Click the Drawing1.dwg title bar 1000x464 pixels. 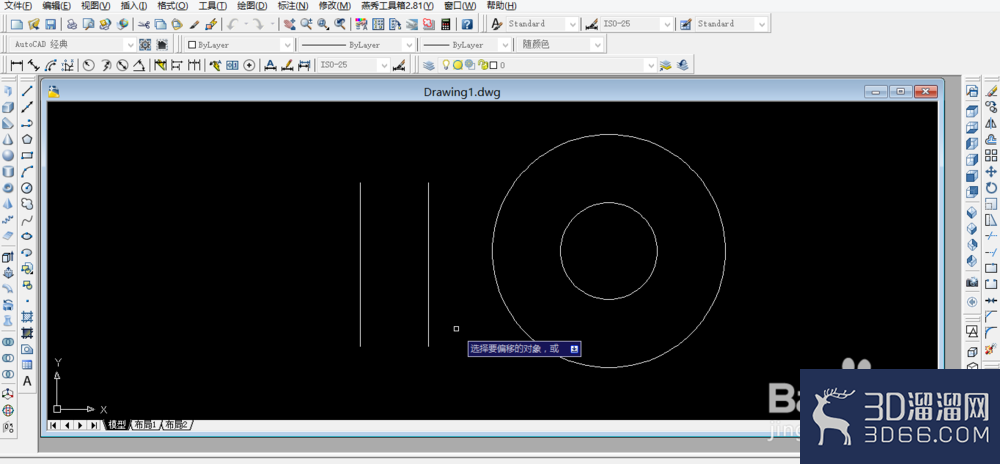462,92
